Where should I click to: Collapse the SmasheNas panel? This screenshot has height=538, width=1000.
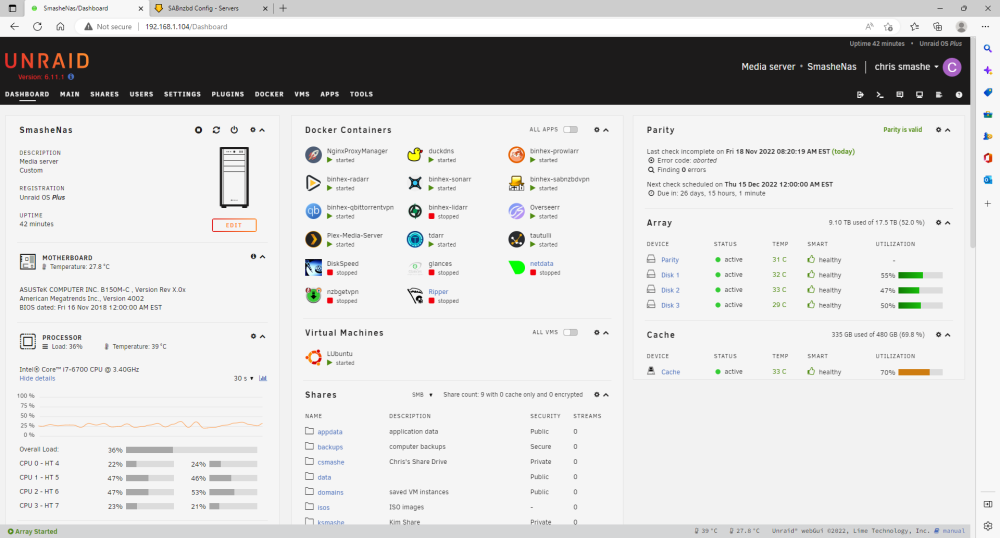(262, 130)
